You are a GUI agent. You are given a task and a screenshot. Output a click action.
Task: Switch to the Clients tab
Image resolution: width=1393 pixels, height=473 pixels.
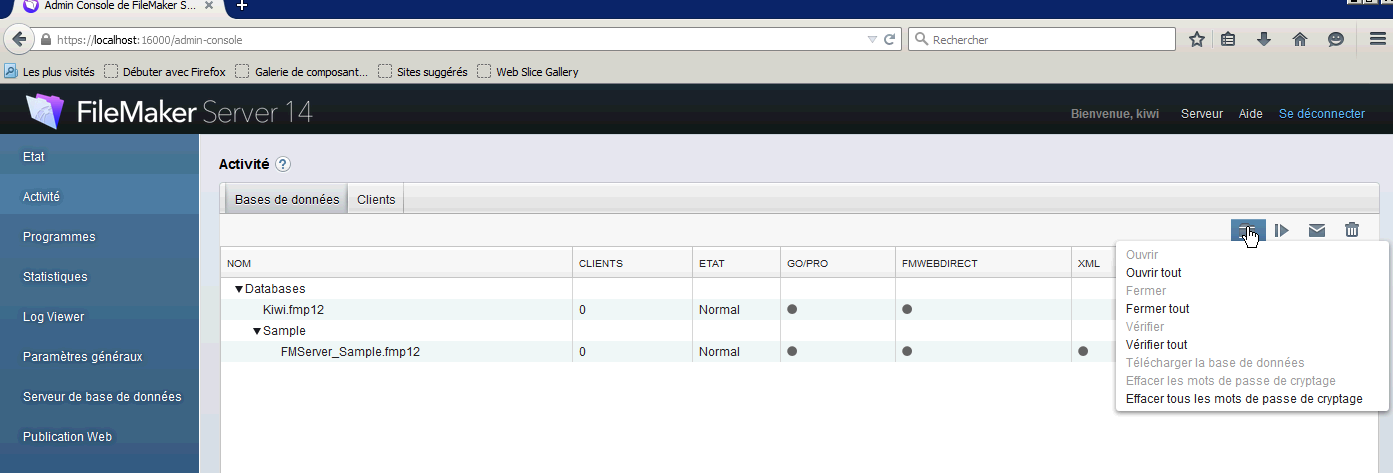376,199
